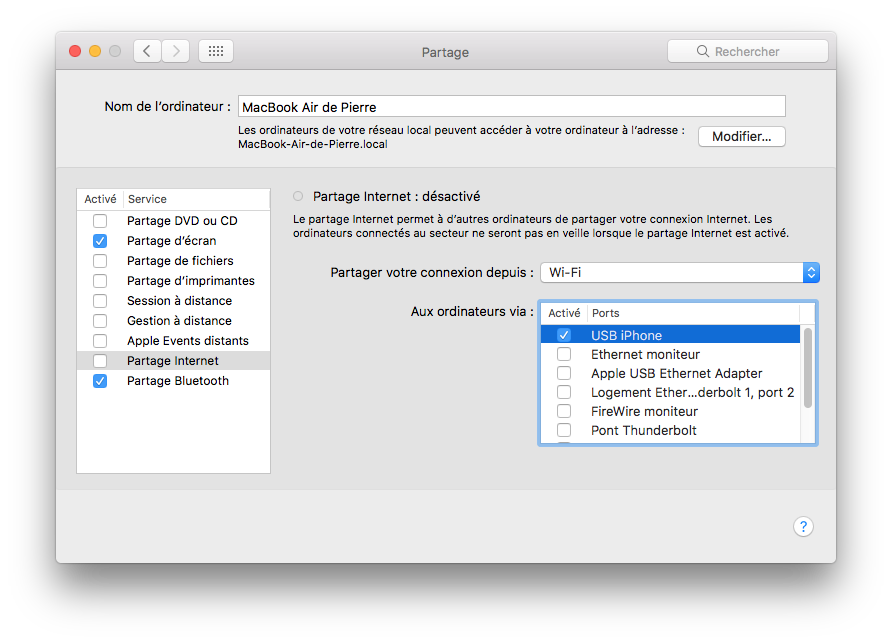Viewport: 892px width, 643px height.
Task: Click the Activé header in ports list
Action: (564, 313)
